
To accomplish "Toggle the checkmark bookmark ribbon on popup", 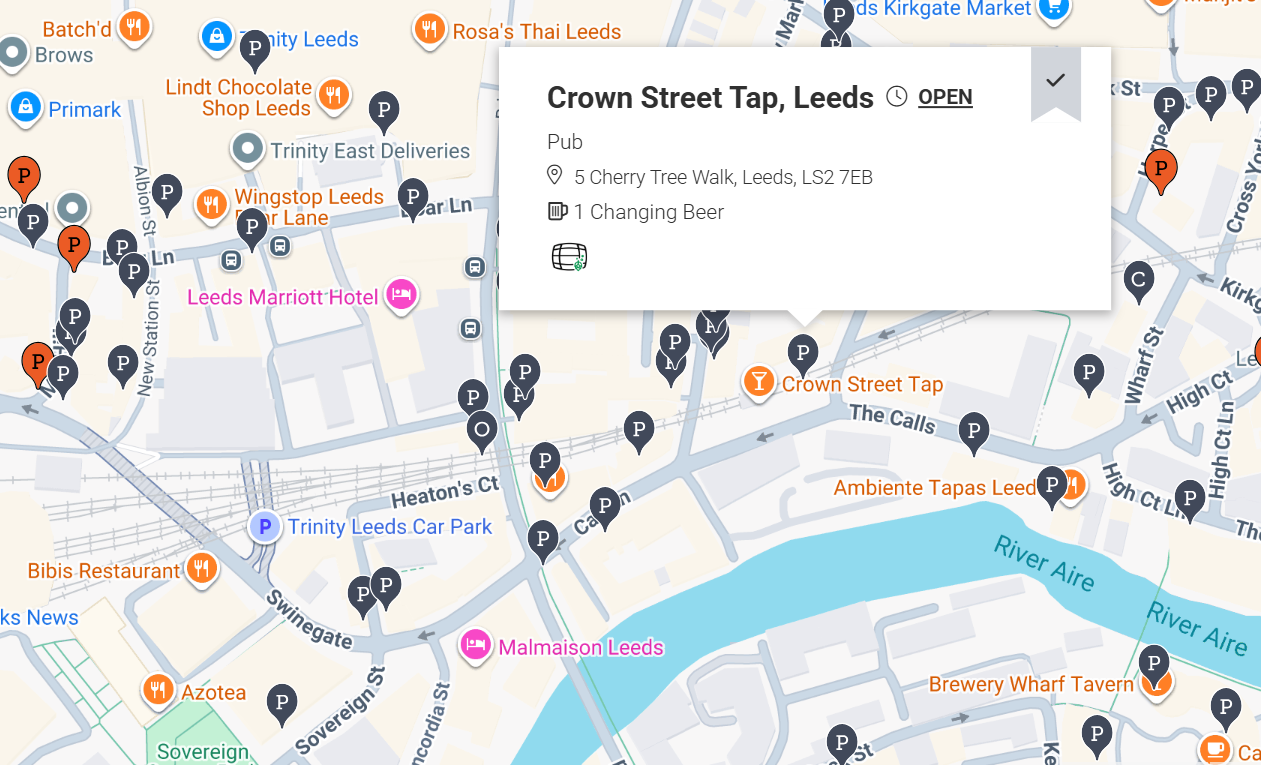I will 1055,82.
